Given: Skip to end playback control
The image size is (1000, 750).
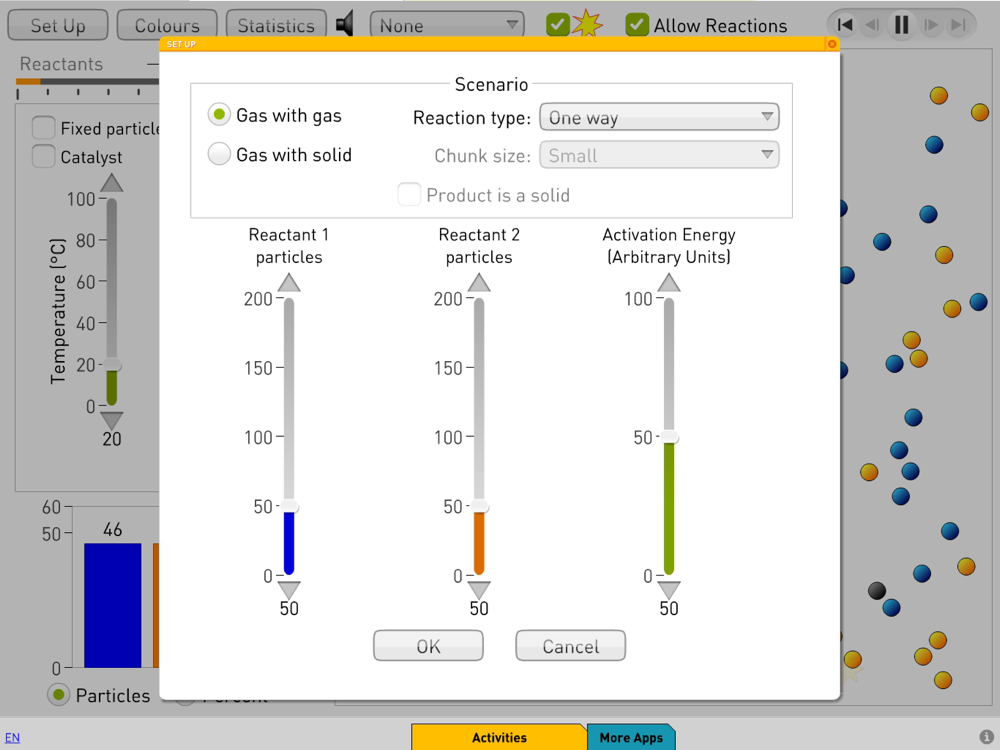Looking at the screenshot, I should [x=958, y=25].
